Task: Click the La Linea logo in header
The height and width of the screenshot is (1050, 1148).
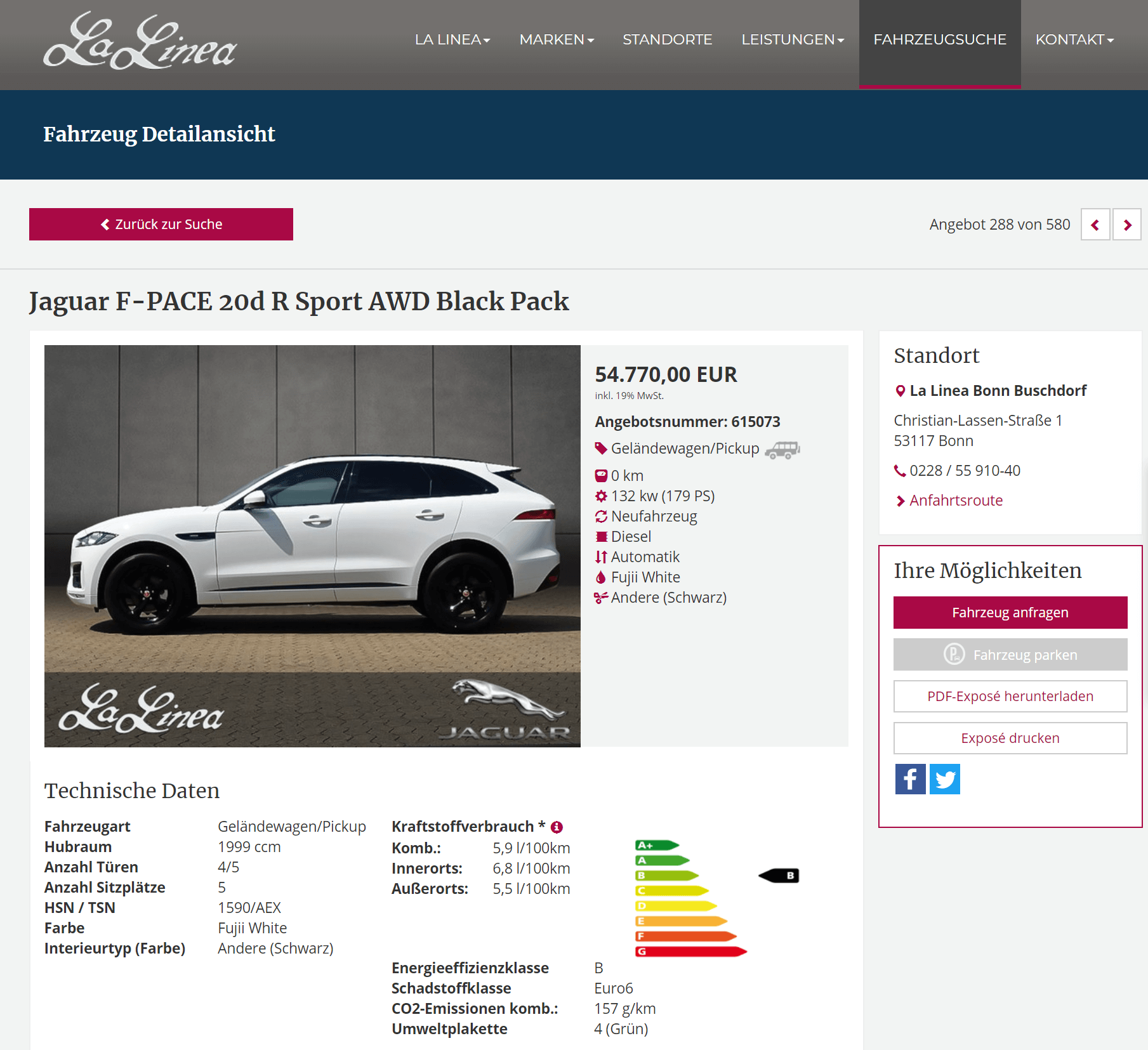Action: coord(140,41)
